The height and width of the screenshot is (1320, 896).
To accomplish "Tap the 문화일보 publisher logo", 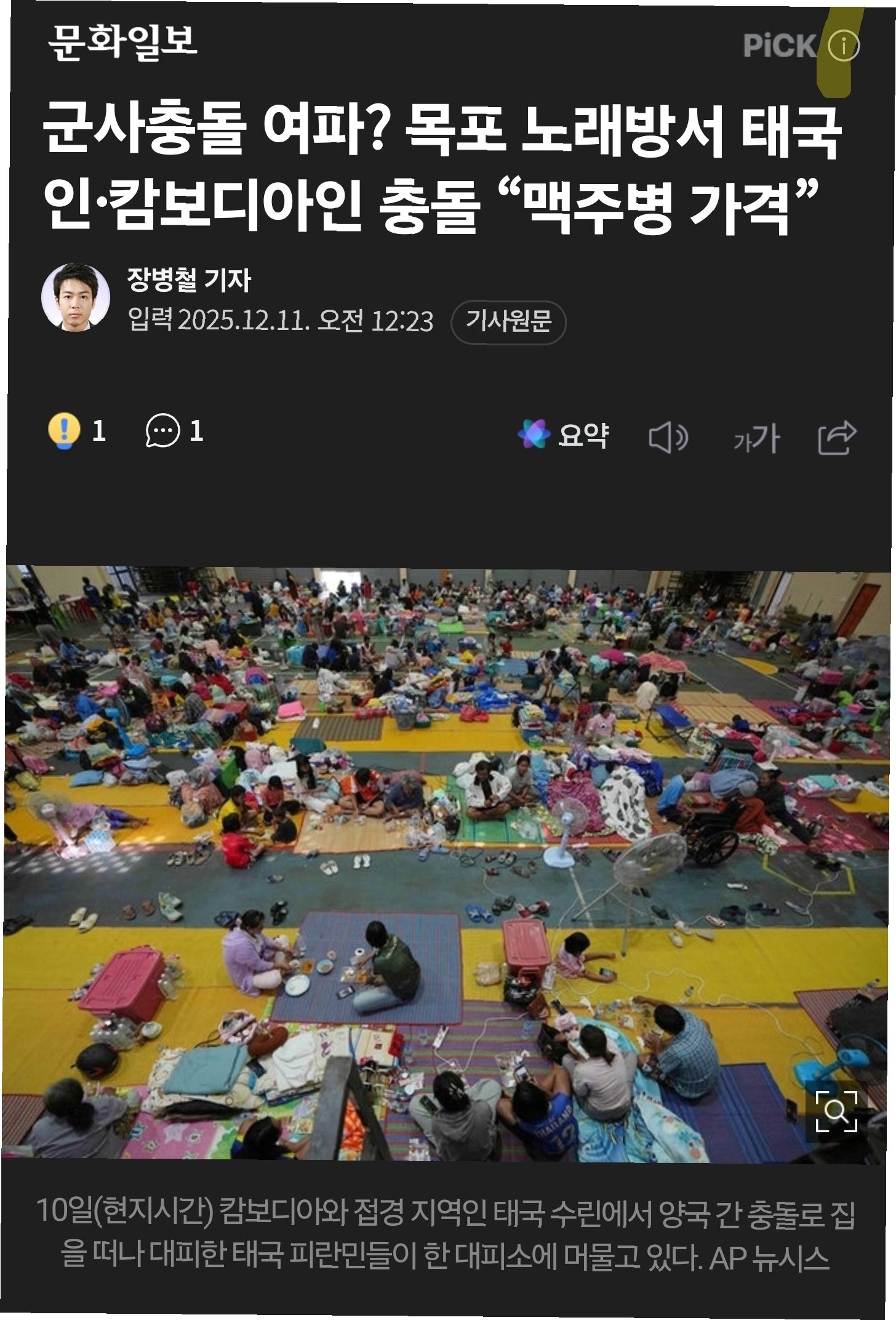I will [122, 42].
